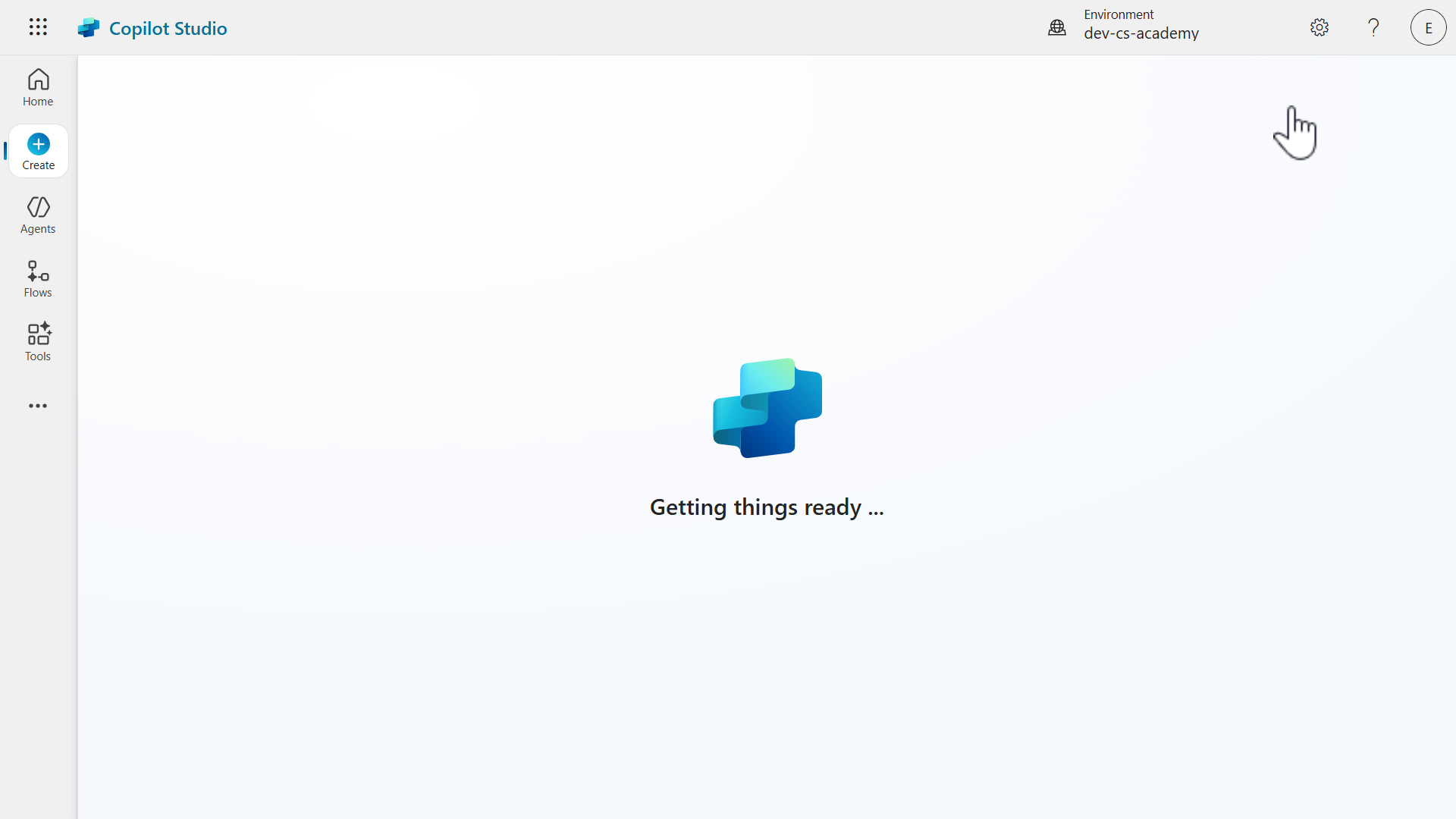Open the Settings gear

pos(1319,27)
